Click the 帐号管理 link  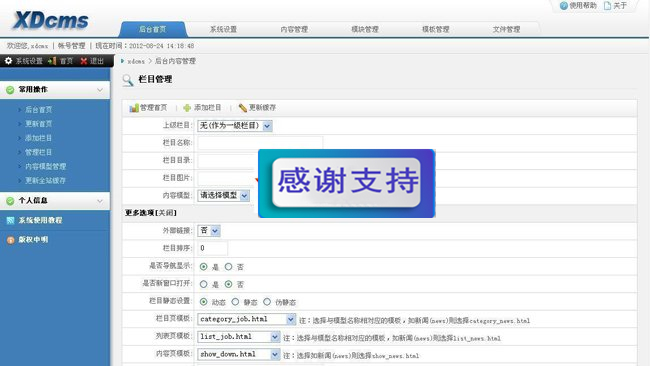click(x=71, y=46)
